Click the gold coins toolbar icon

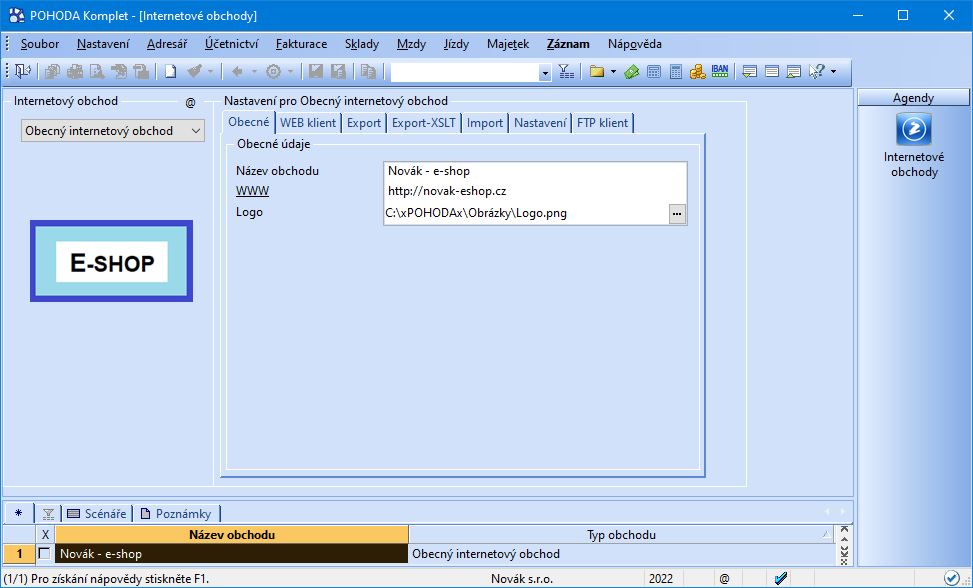pyautogui.click(x=697, y=72)
